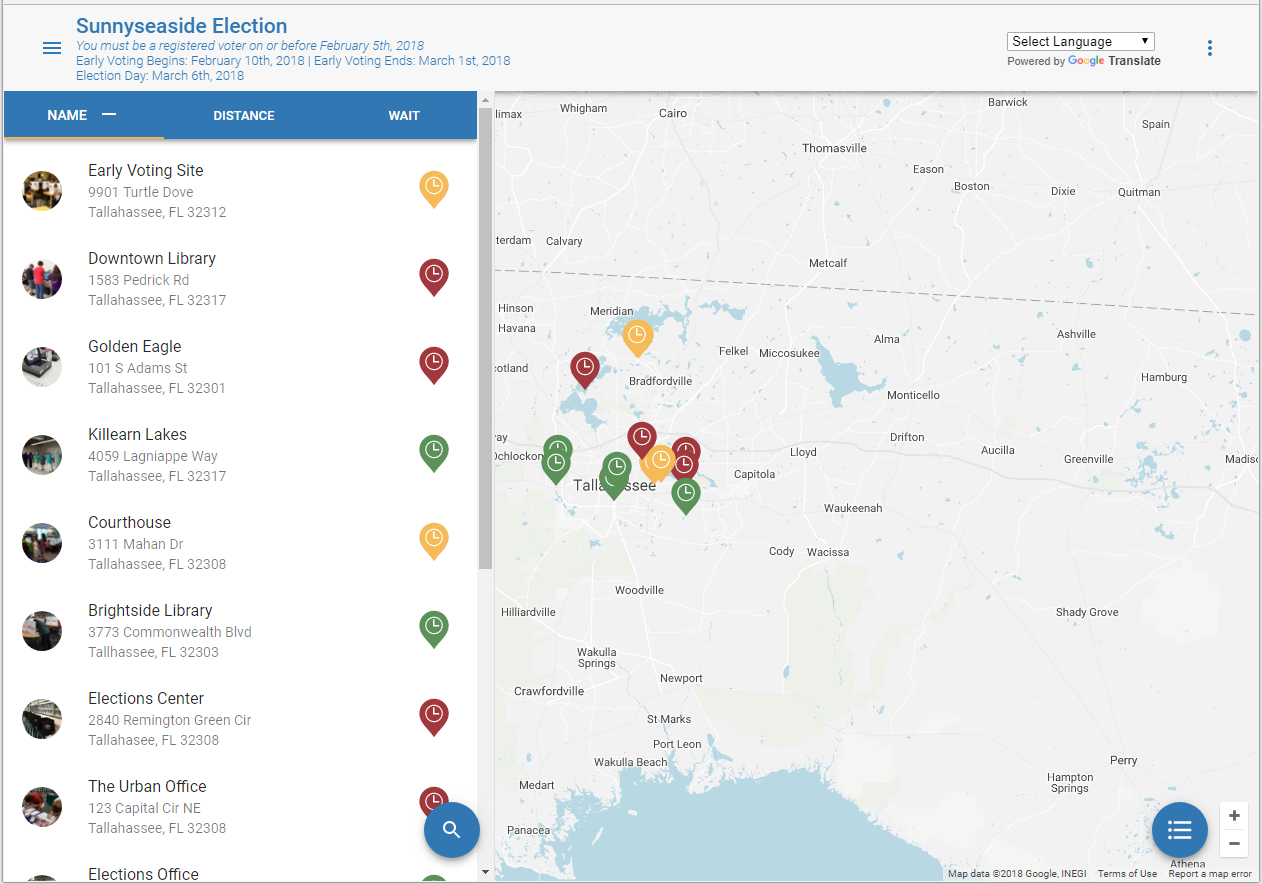Select the Brightside Library entry name
Image resolution: width=1262 pixels, height=884 pixels.
pos(150,610)
